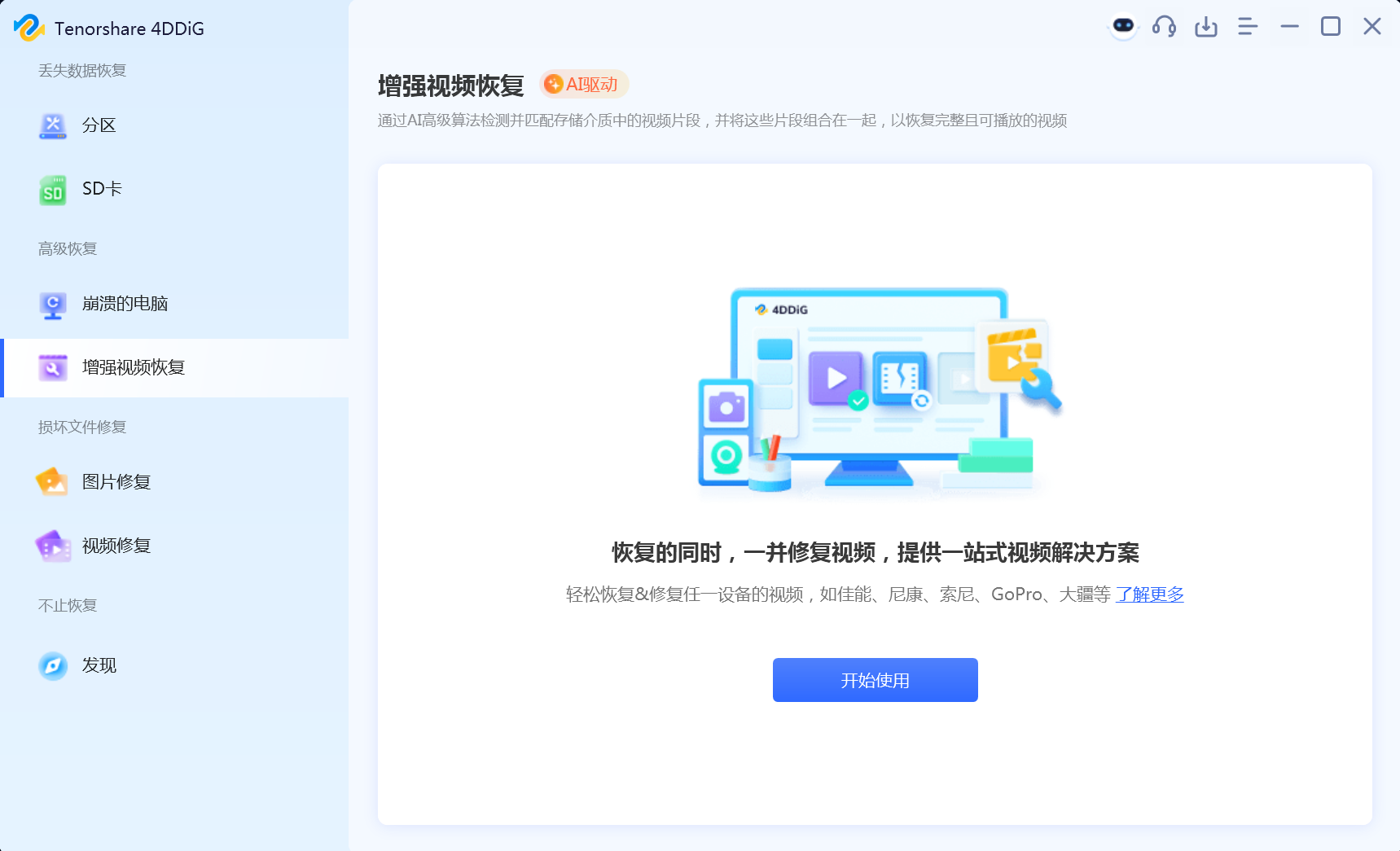Click the download/import icon in title bar
Viewport: 1400px width, 851px height.
point(1206,27)
